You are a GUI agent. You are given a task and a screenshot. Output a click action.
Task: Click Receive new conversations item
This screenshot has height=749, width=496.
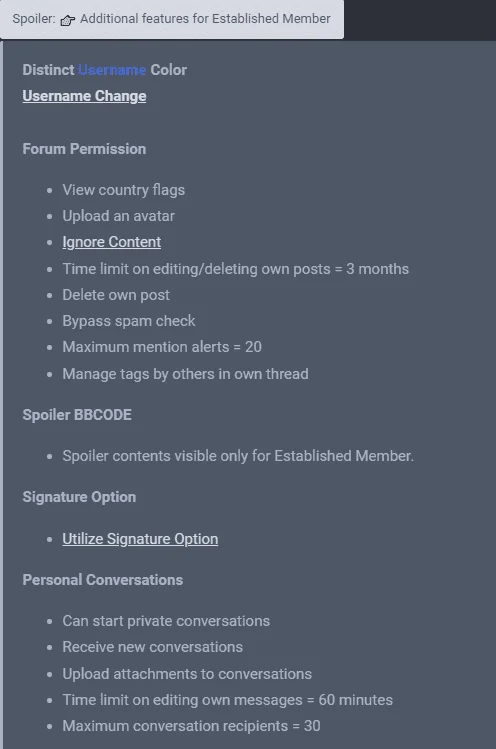tap(152, 647)
